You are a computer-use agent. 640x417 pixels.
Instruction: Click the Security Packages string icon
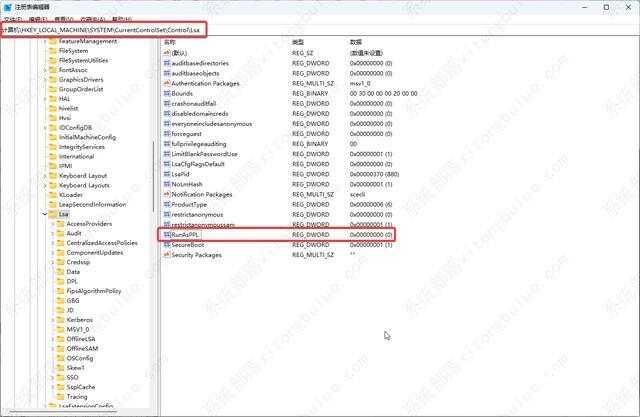tap(167, 255)
